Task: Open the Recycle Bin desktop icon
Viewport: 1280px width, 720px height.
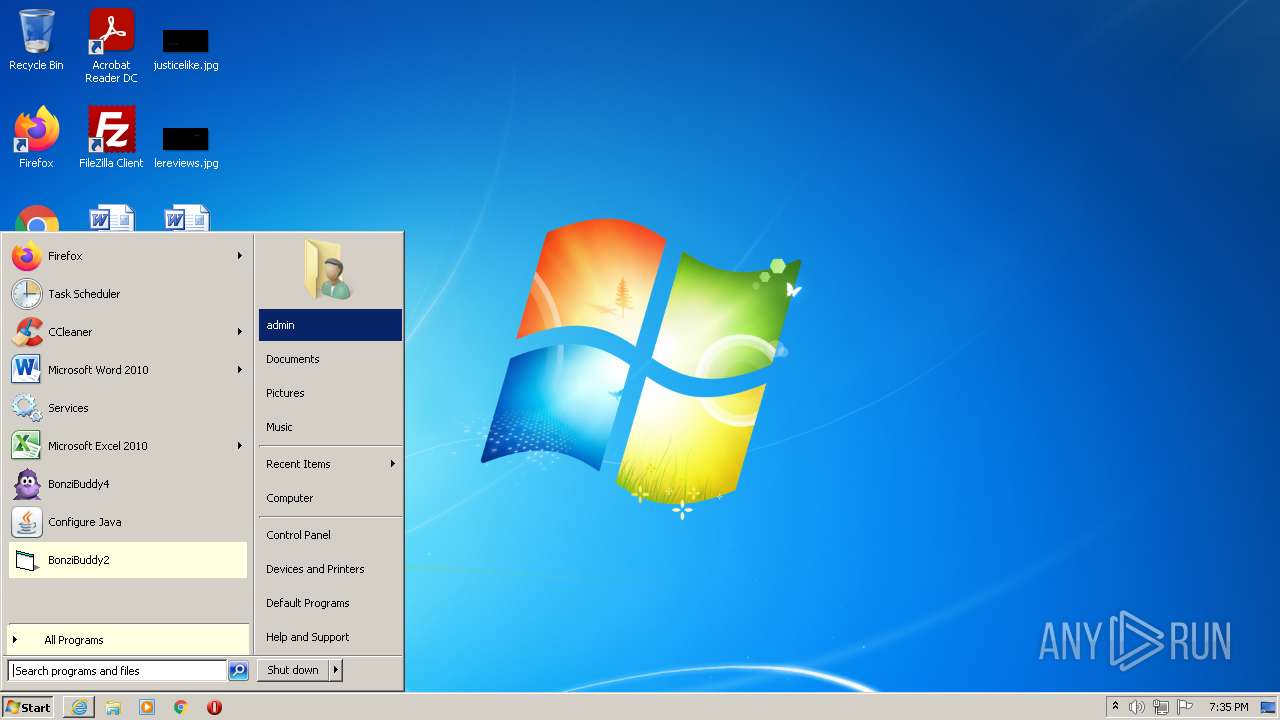Action: [x=36, y=41]
